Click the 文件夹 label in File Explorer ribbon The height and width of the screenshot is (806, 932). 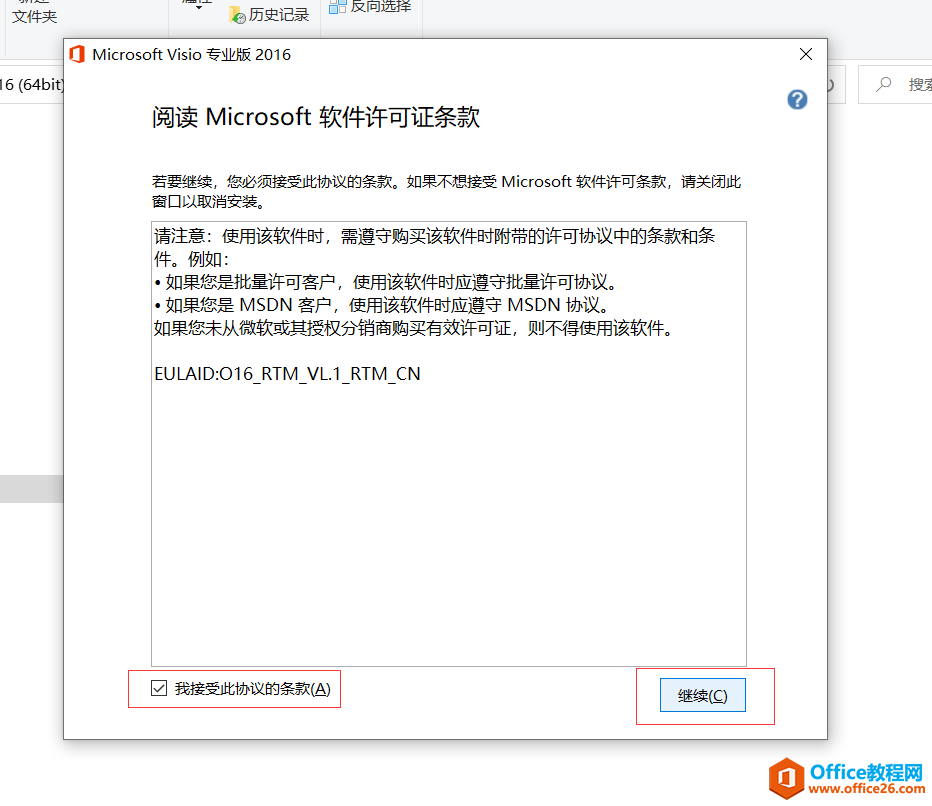coord(34,16)
